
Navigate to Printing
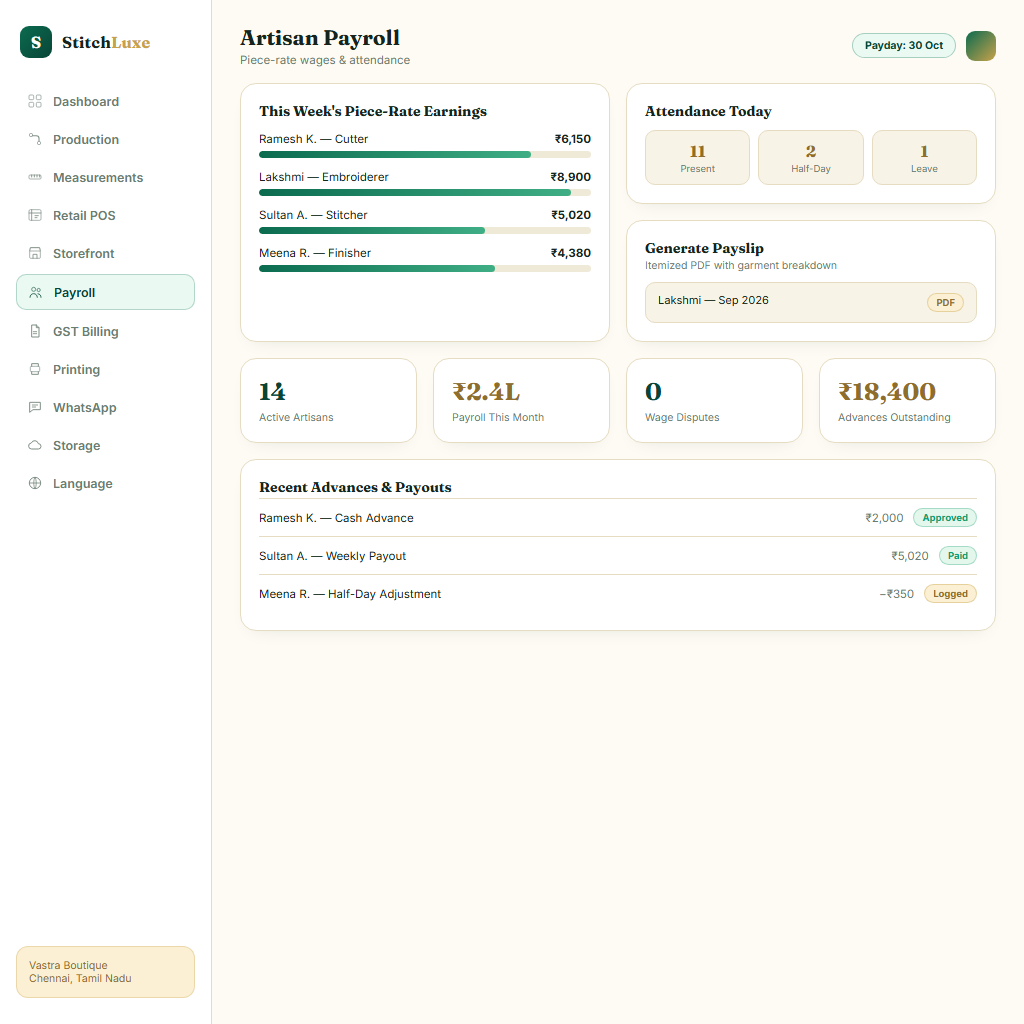pos(105,369)
